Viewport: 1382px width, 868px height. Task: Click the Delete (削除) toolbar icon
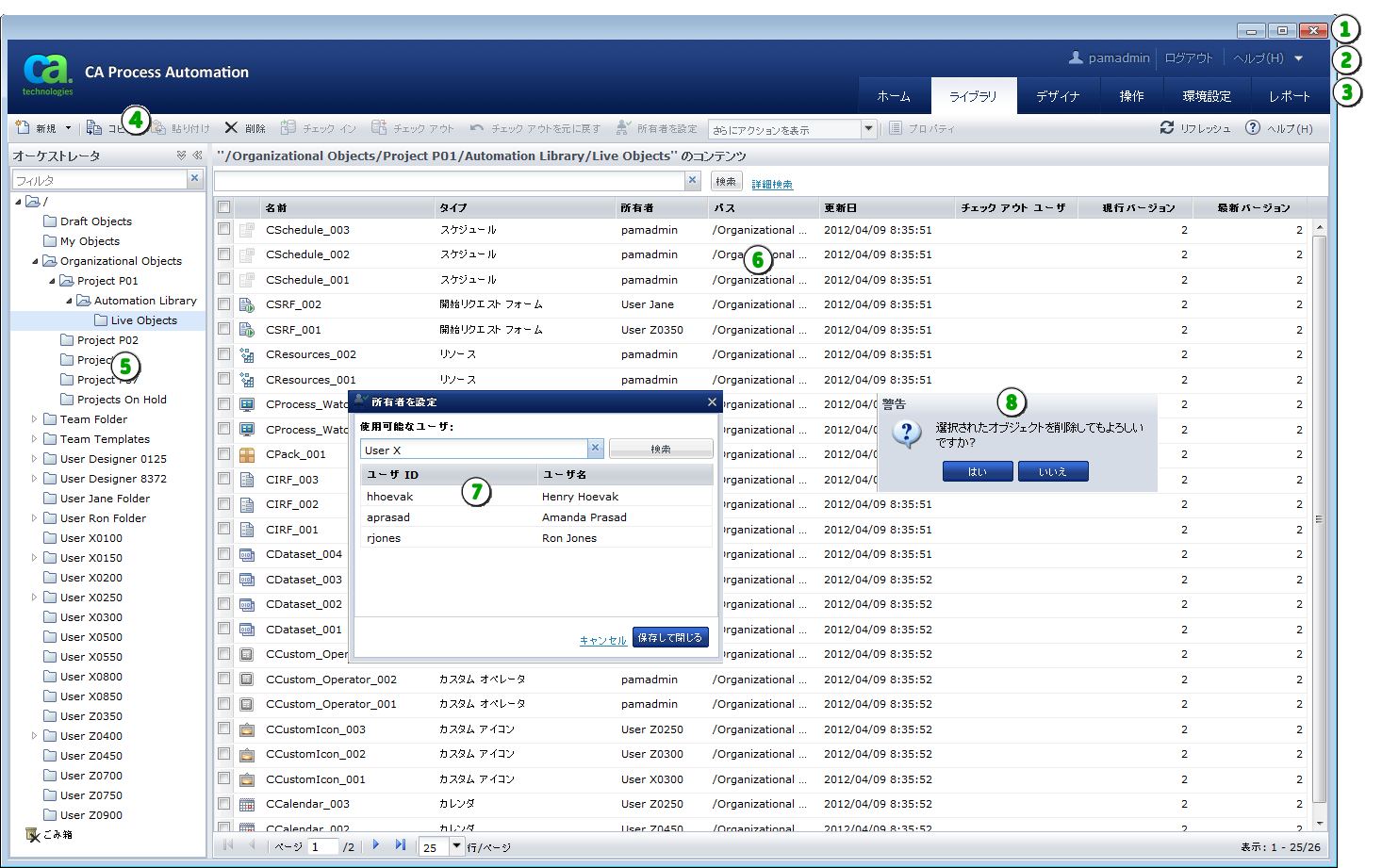(232, 128)
